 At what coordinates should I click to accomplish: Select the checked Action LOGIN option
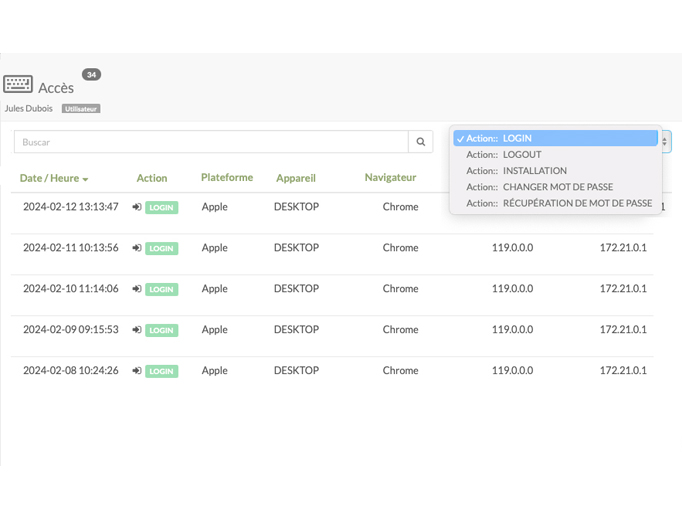click(555, 138)
